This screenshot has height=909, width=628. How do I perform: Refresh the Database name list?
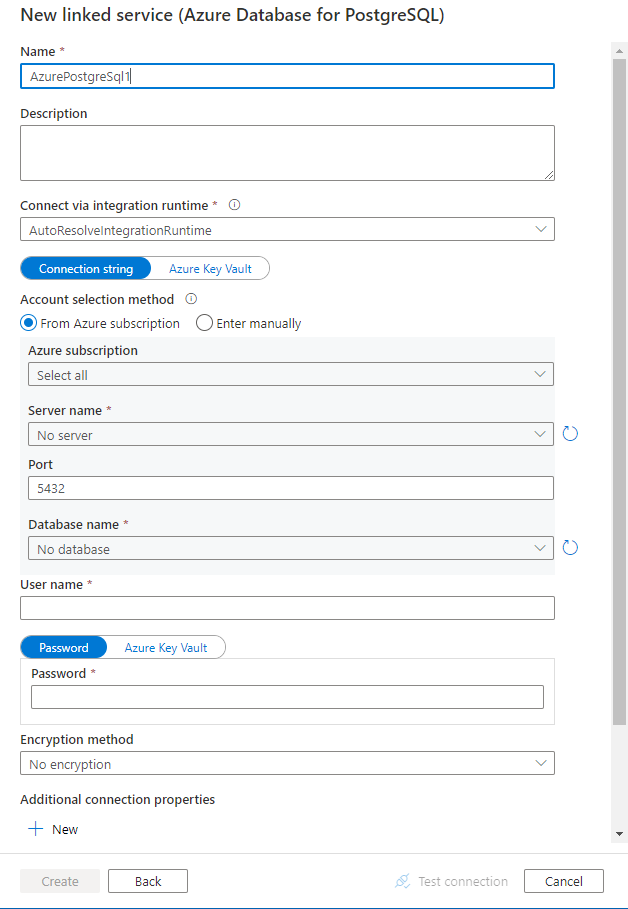point(571,548)
